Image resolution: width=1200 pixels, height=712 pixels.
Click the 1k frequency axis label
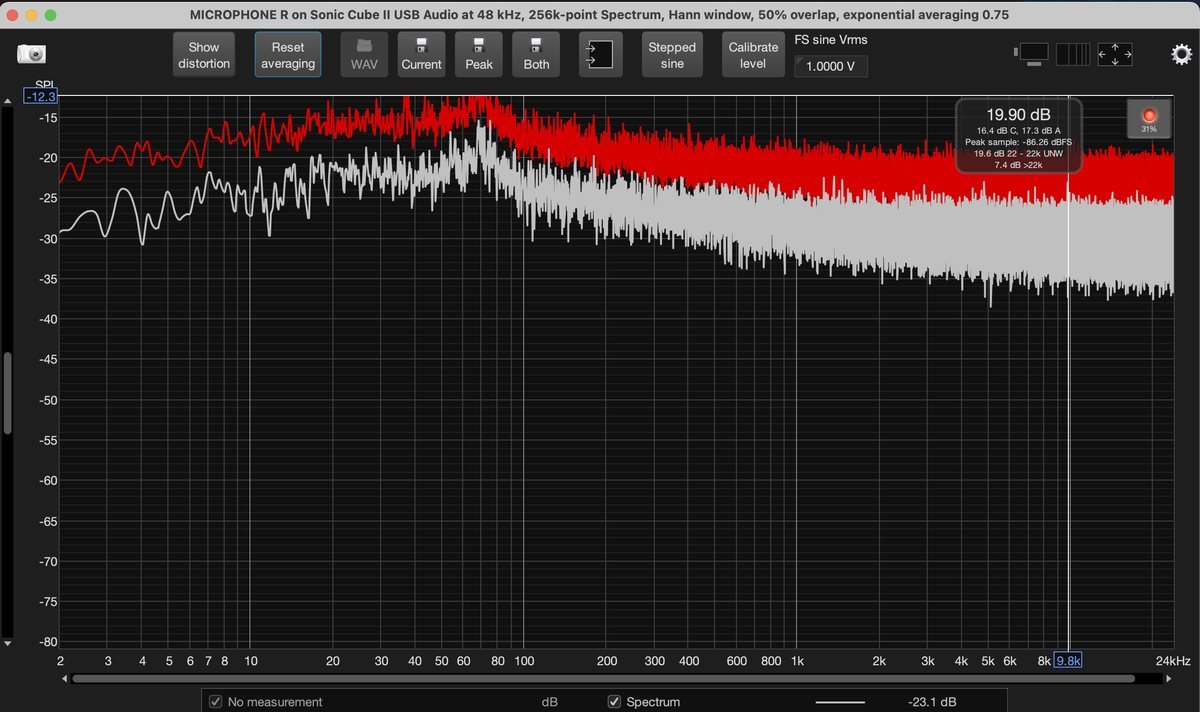[x=797, y=661]
